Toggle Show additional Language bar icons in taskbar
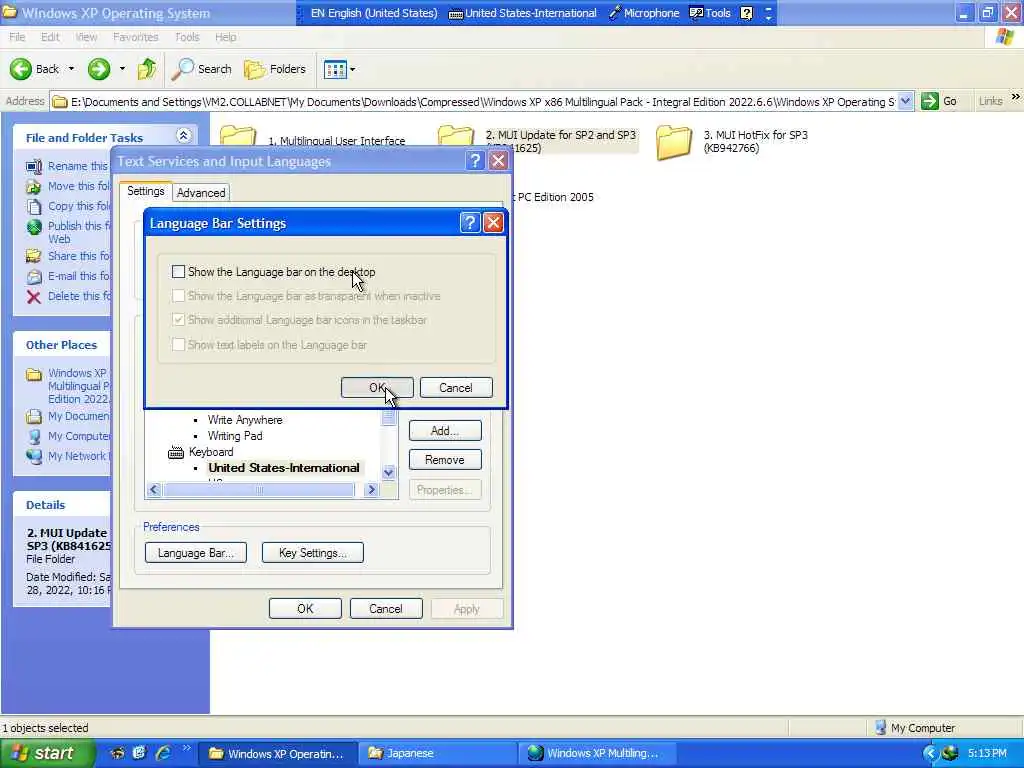Viewport: 1024px width, 768px height. tap(178, 320)
